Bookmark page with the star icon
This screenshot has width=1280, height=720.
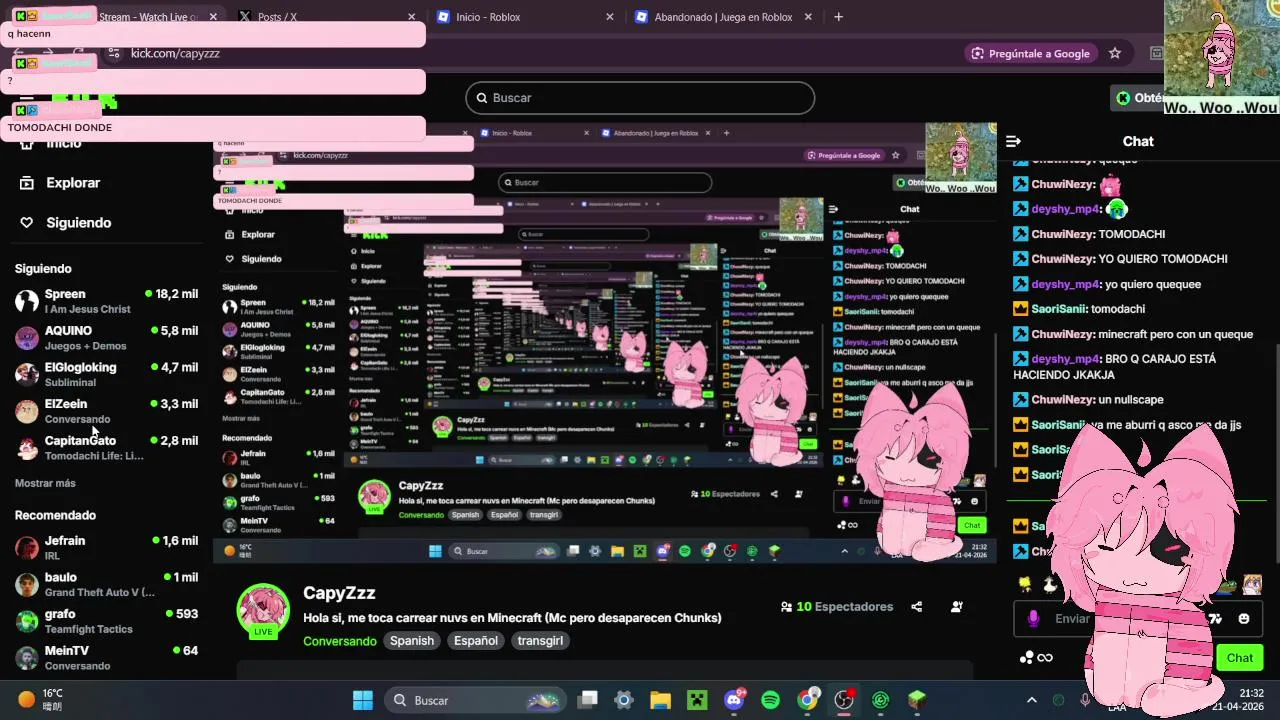1115,53
